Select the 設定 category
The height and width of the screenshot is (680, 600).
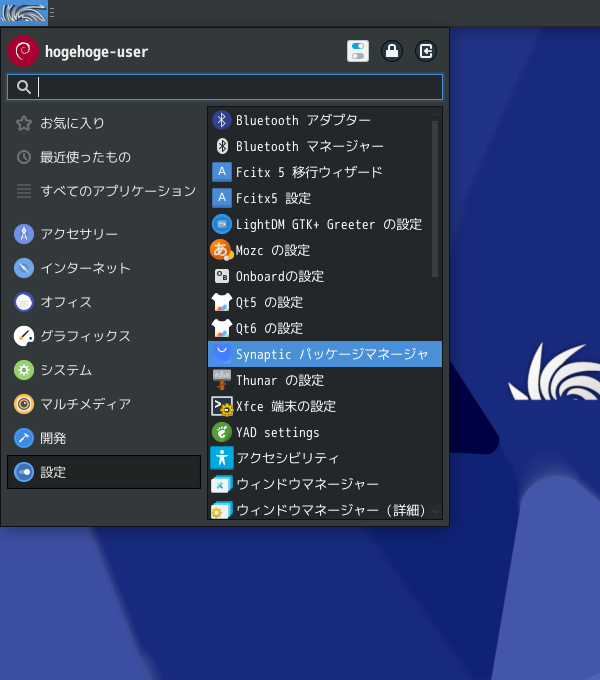104,472
